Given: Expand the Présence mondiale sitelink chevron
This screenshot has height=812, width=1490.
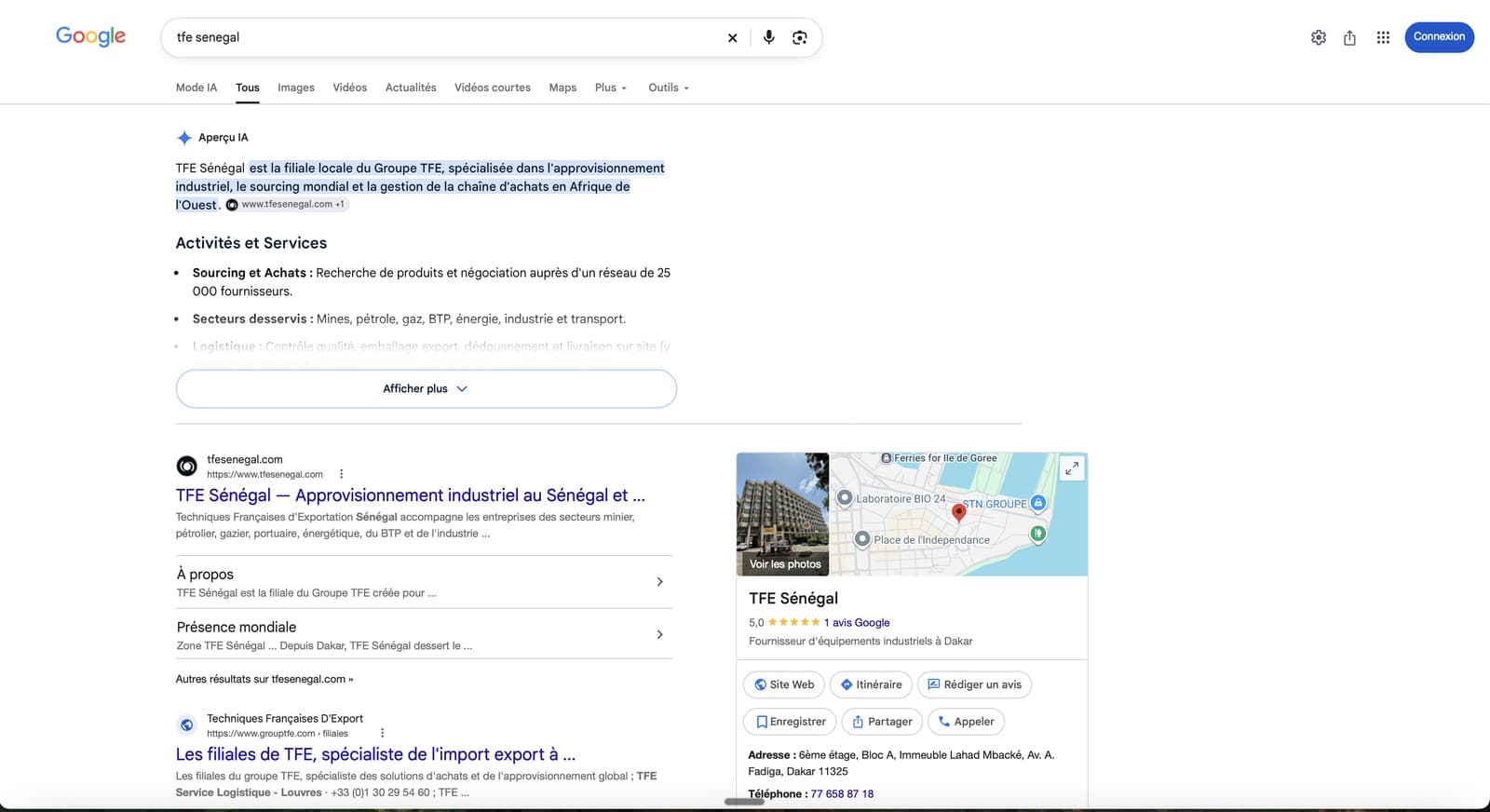Looking at the screenshot, I should click(659, 635).
